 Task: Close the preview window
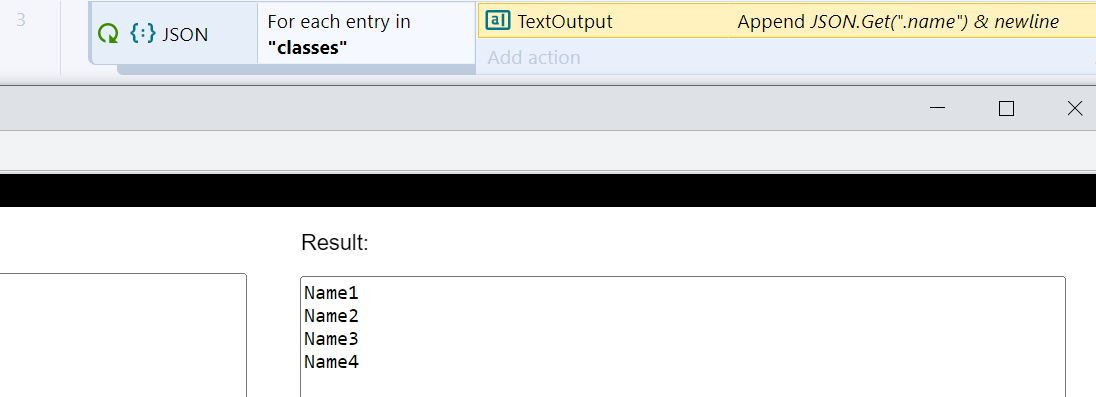(x=1074, y=108)
